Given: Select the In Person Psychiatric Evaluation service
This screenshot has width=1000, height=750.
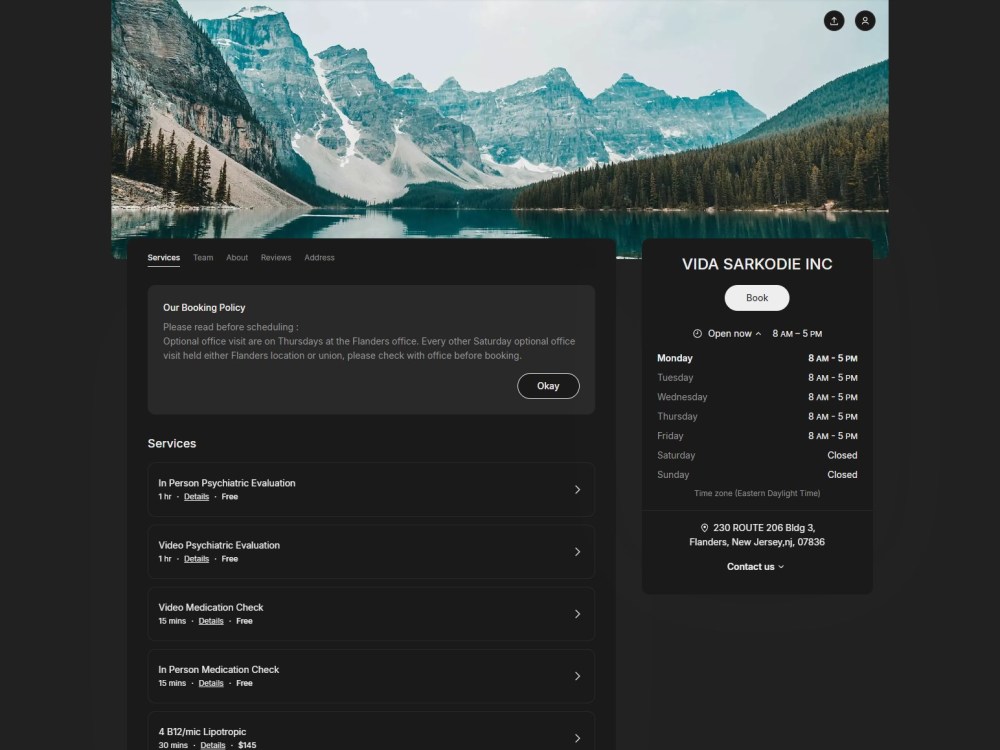Looking at the screenshot, I should [371, 490].
